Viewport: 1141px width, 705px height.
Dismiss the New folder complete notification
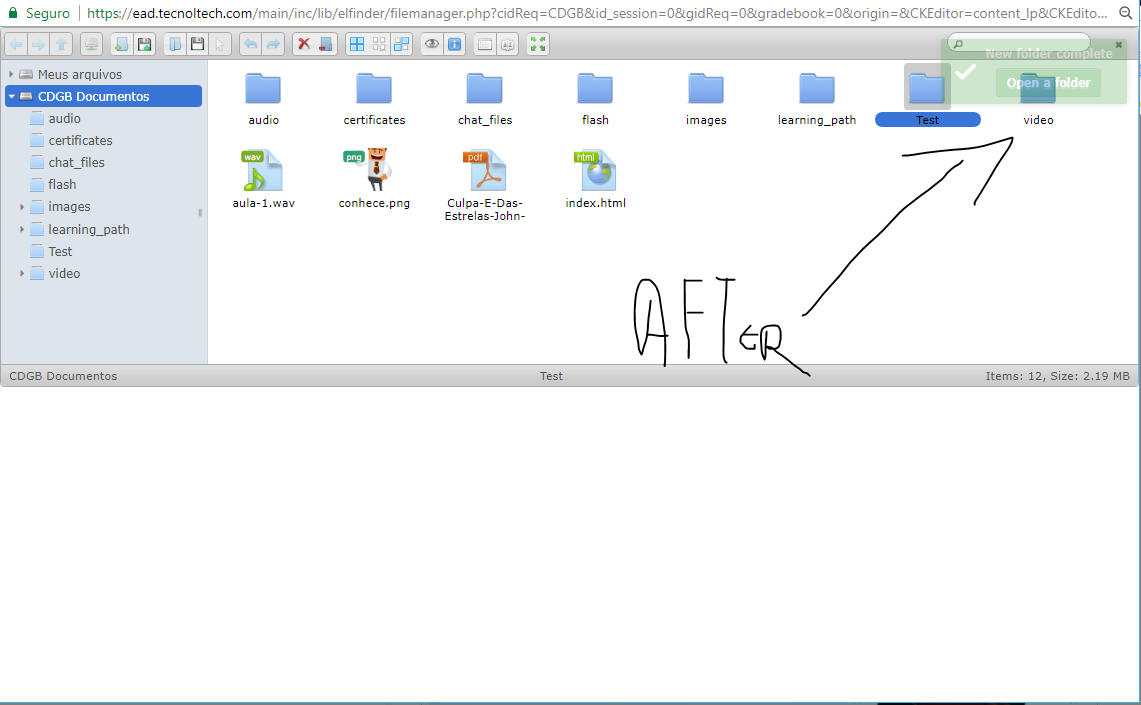(x=1118, y=45)
